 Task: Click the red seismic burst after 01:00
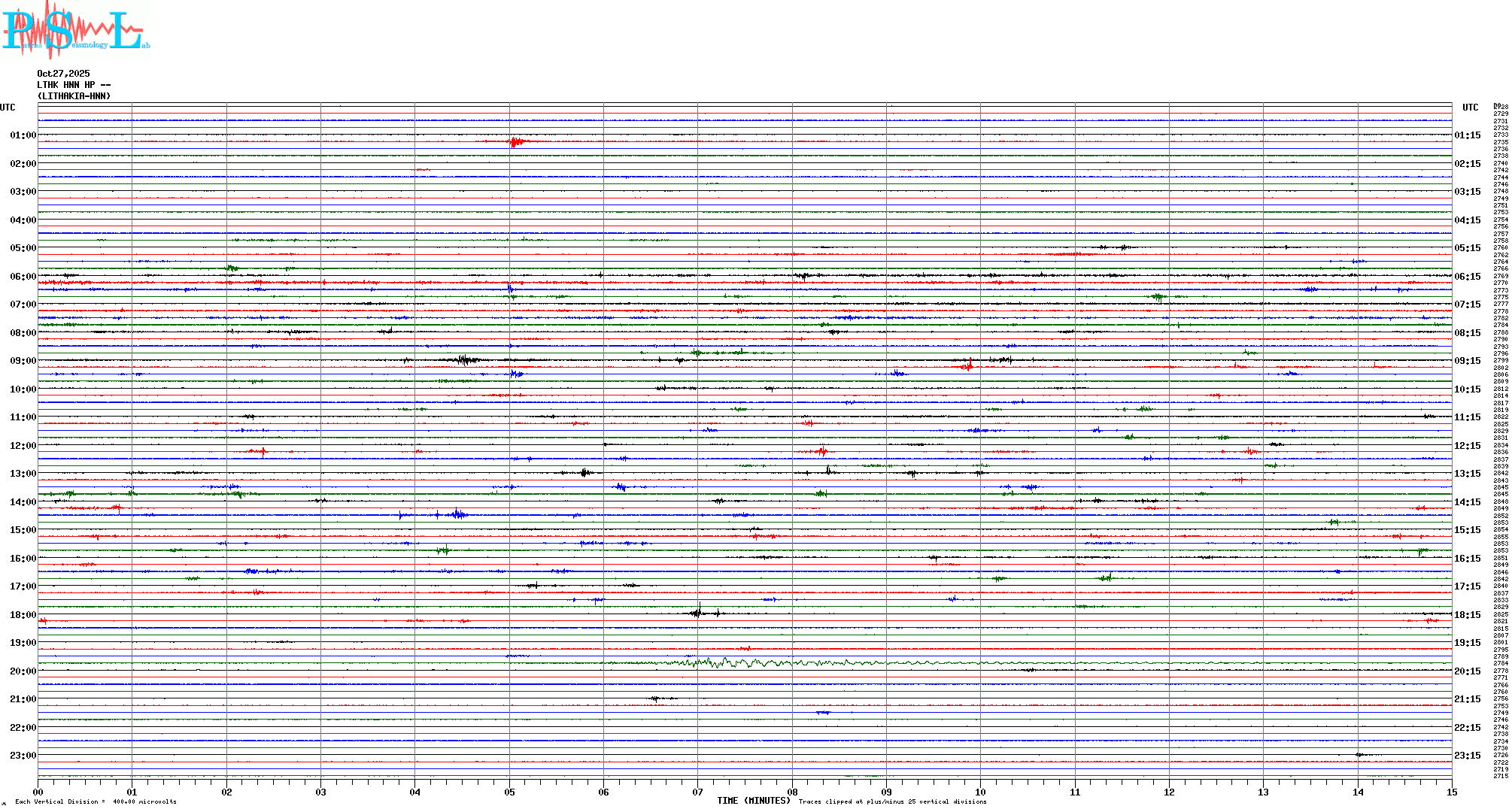515,141
